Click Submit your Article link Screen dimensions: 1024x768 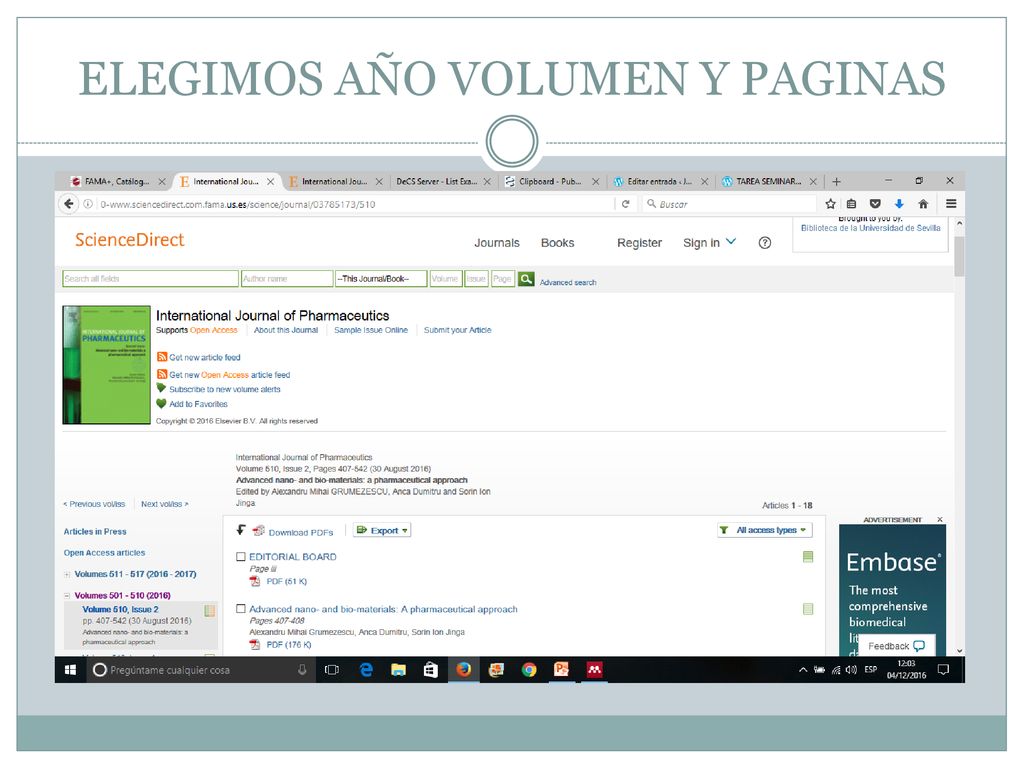coord(457,330)
